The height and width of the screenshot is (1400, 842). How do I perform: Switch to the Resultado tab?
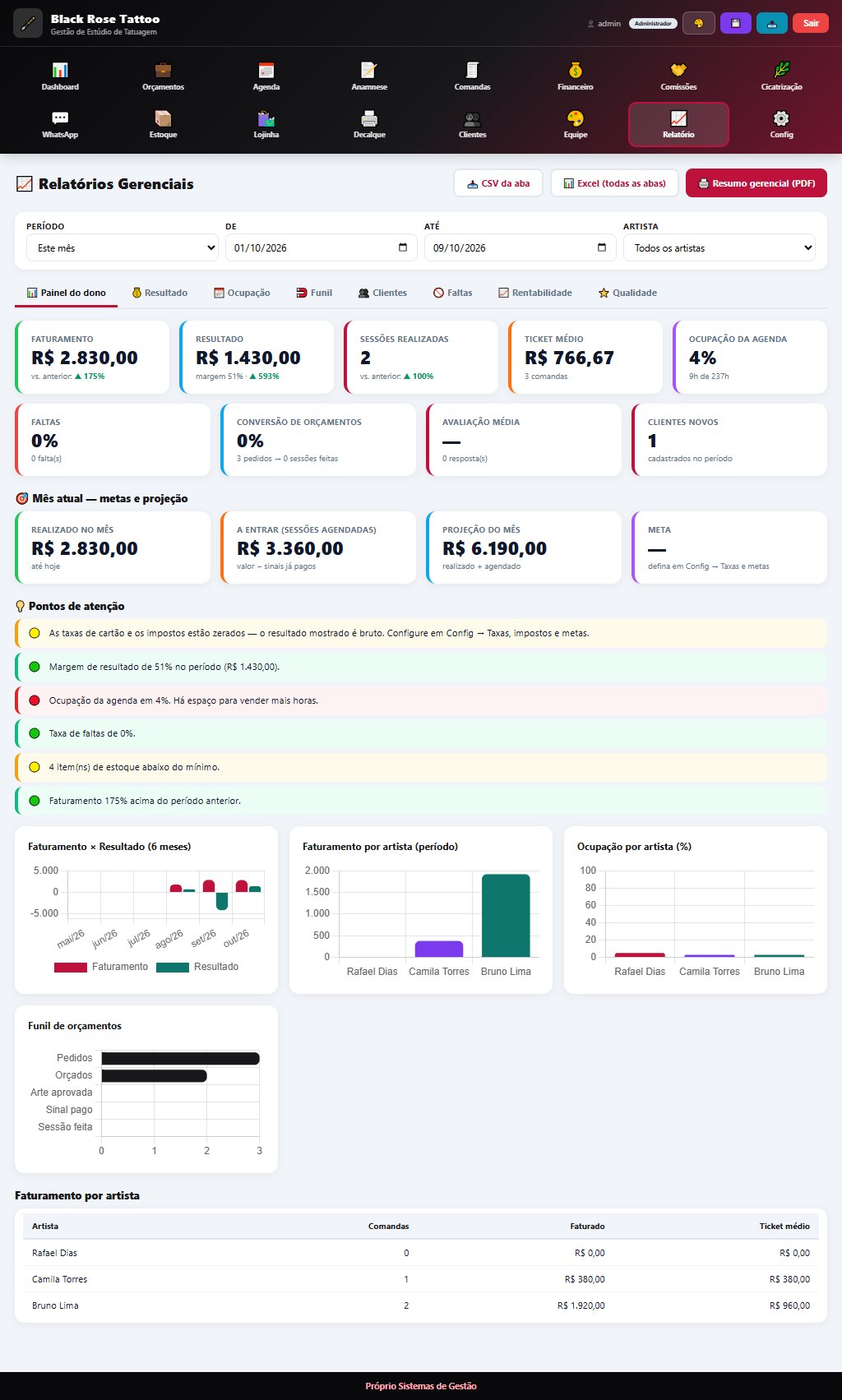pos(160,293)
